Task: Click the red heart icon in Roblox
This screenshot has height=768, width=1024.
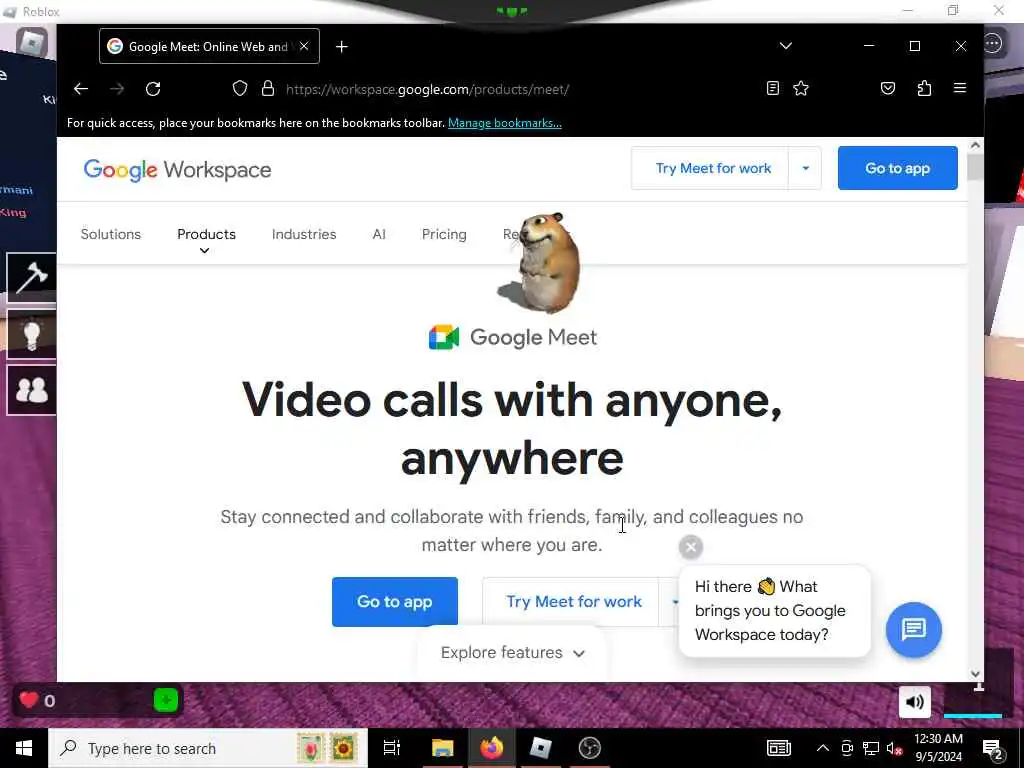Action: click(x=28, y=700)
